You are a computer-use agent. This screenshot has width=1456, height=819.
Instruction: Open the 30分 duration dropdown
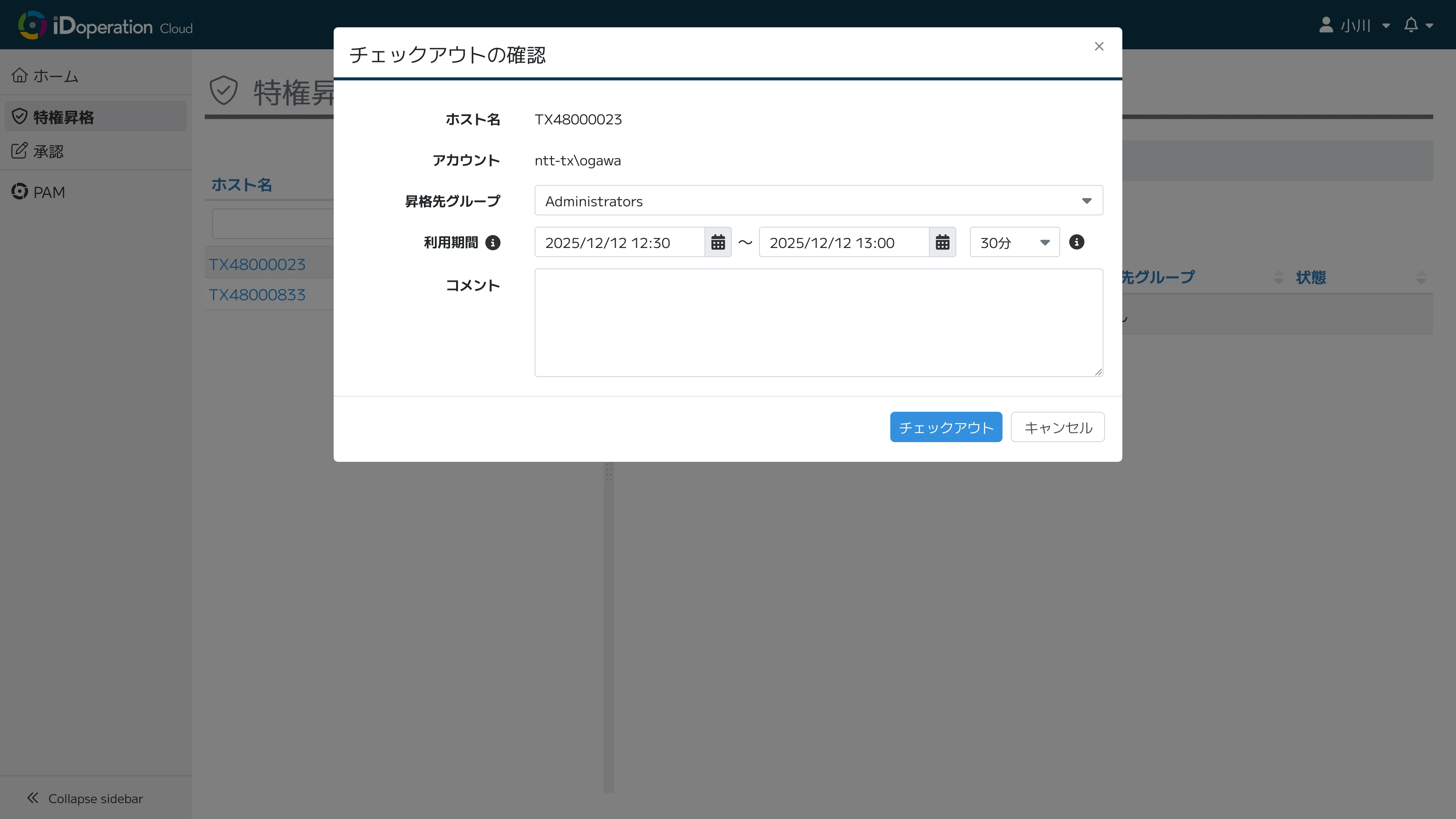(1014, 243)
